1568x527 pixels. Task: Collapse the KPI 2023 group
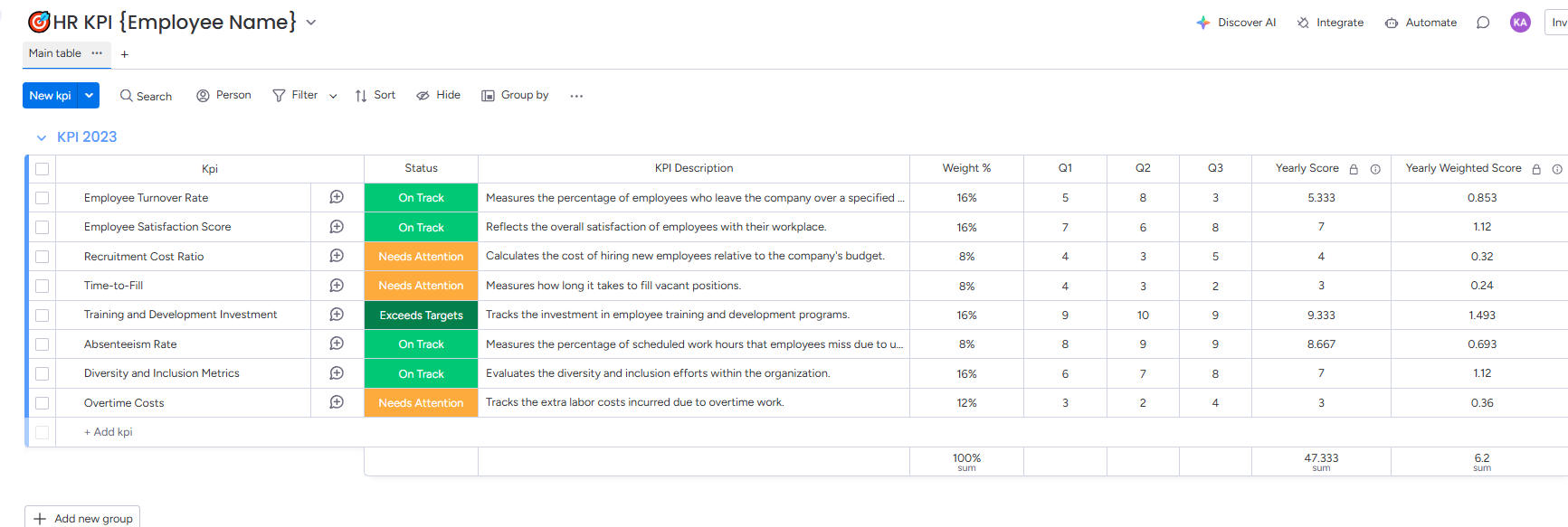tap(41, 137)
